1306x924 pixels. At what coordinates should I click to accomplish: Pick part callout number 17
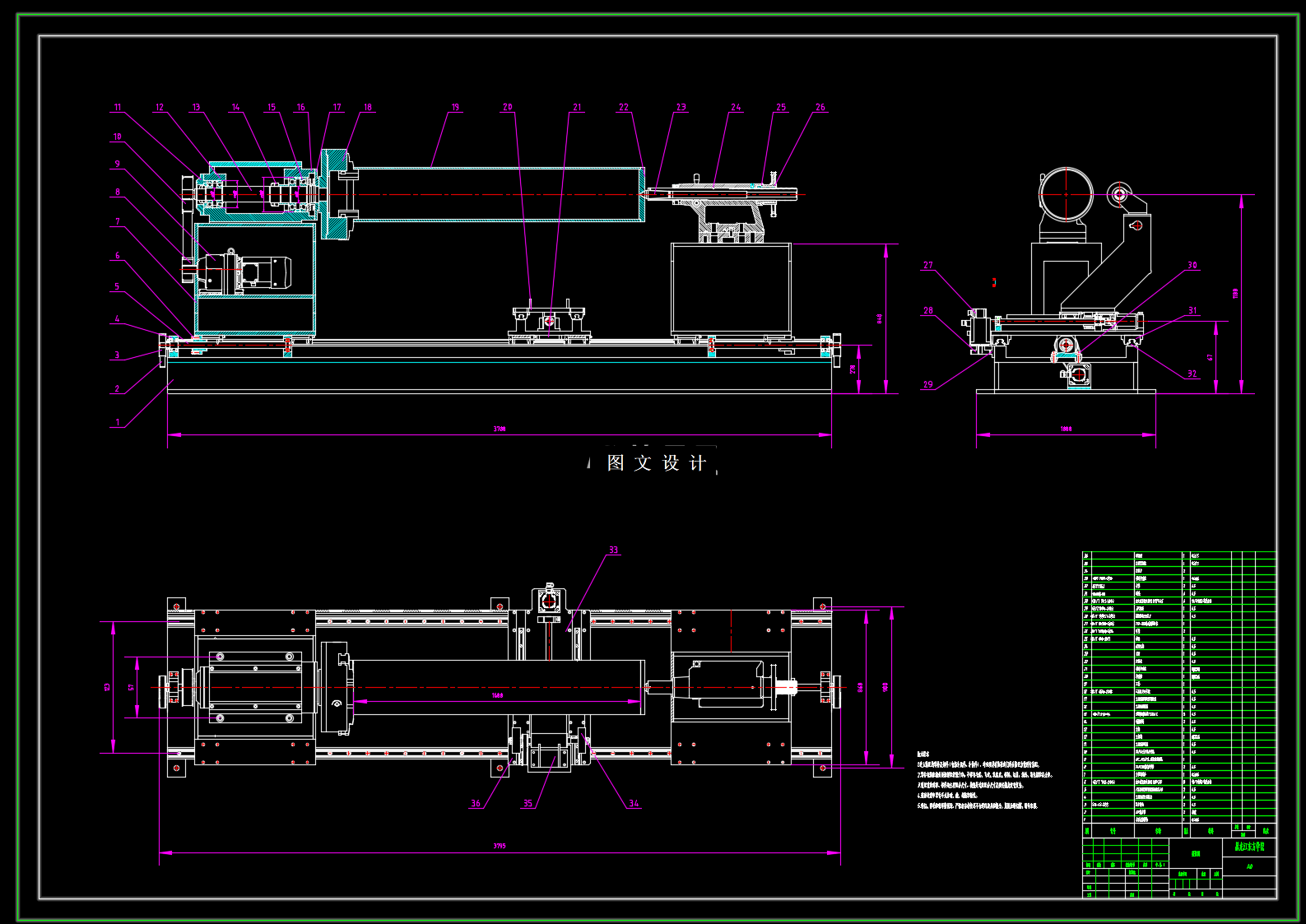pos(337,108)
